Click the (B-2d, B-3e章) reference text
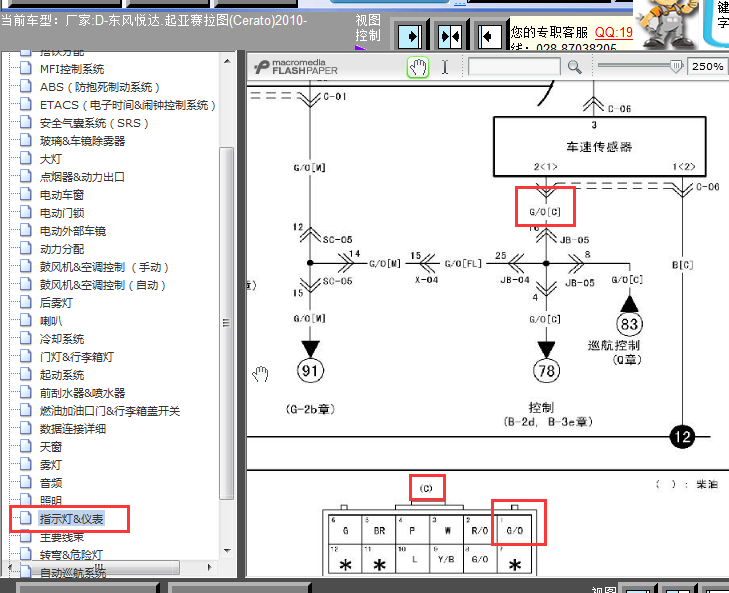 tap(549, 422)
